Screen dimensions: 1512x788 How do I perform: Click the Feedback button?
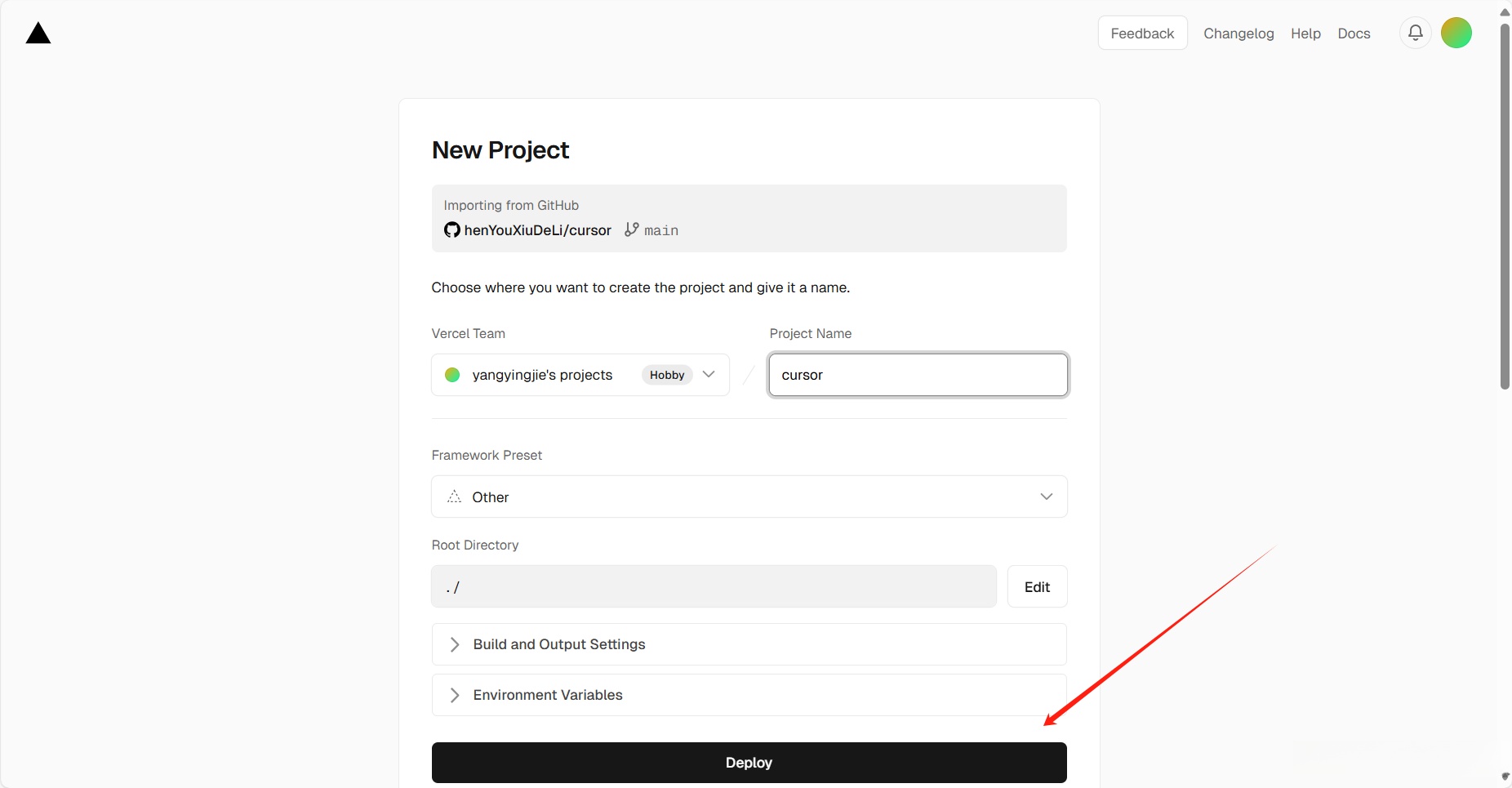[x=1141, y=33]
